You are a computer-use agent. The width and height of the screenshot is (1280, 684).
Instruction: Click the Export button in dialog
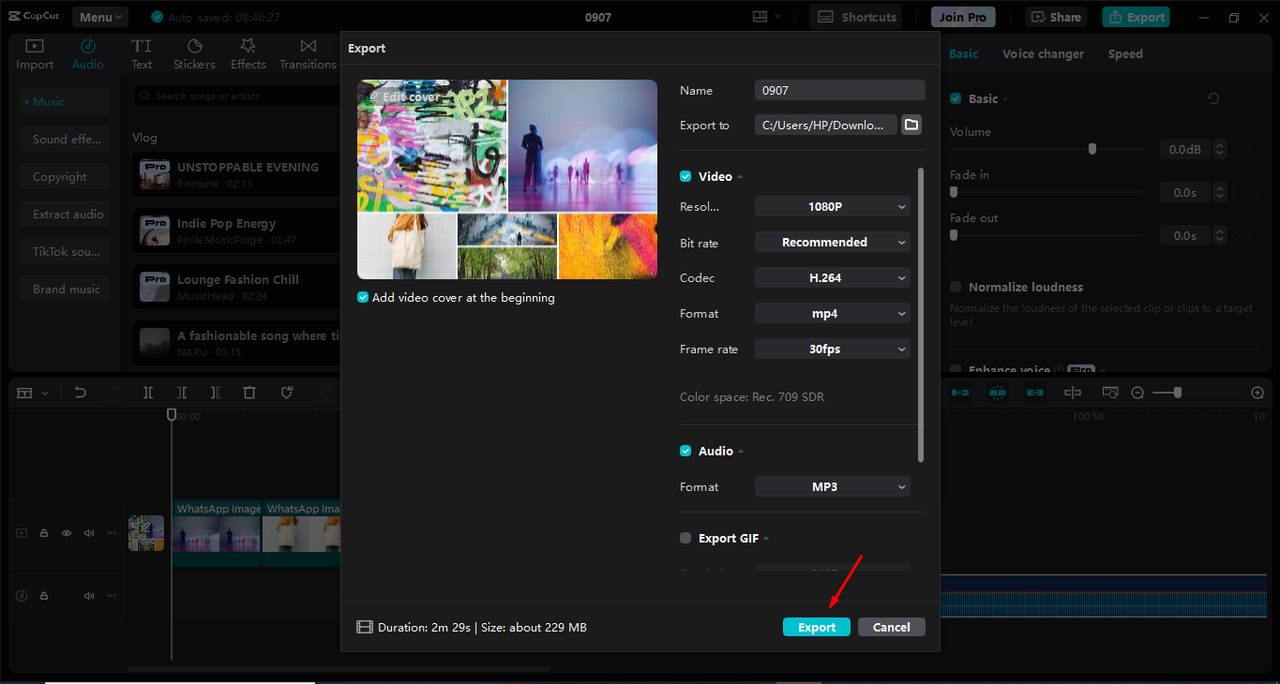(817, 627)
